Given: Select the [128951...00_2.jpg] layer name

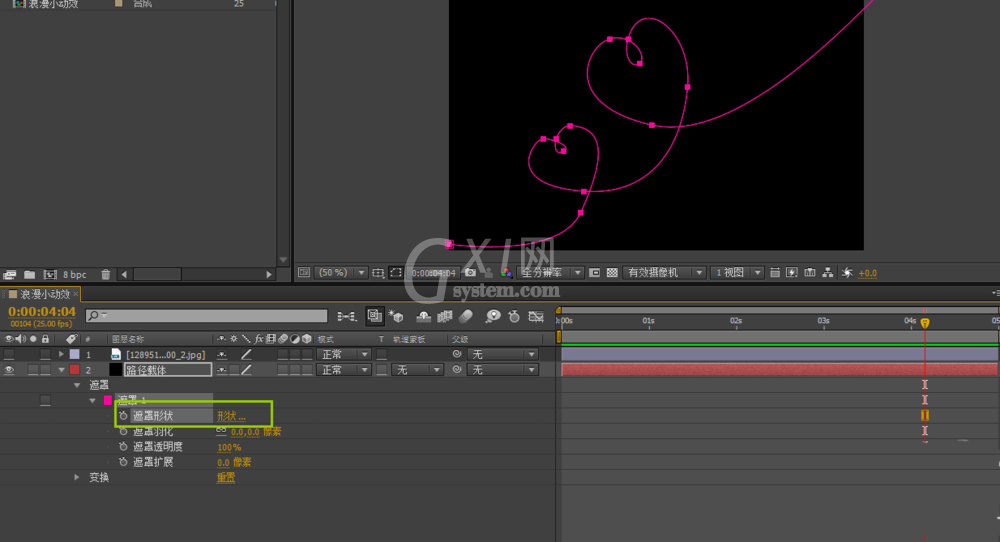Looking at the screenshot, I should point(165,355).
